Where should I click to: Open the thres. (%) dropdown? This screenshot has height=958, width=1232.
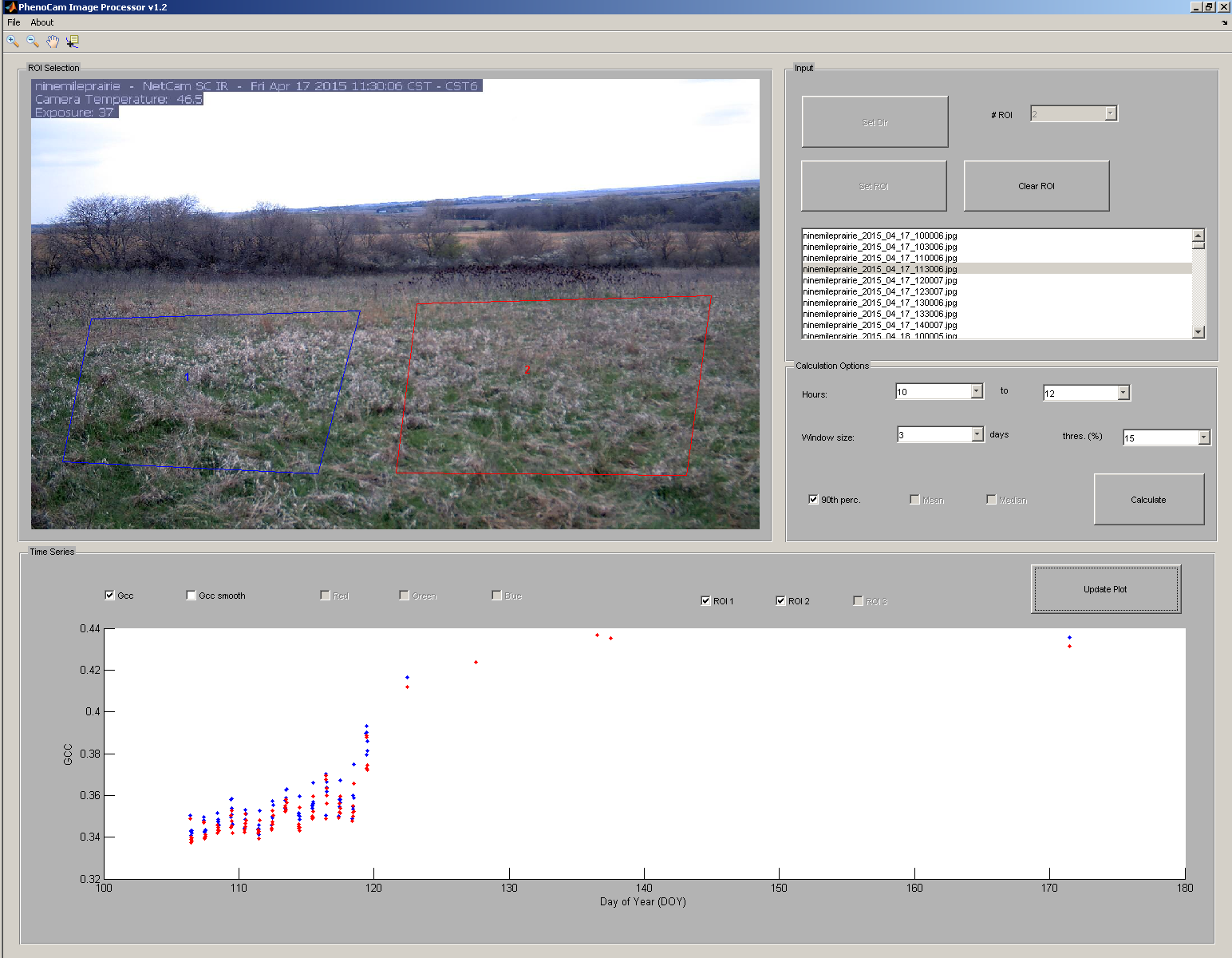[x=1167, y=437]
